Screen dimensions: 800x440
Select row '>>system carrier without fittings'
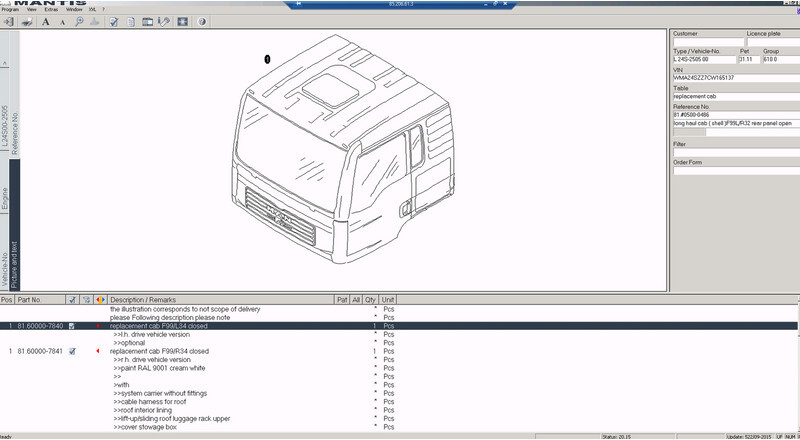(399, 393)
